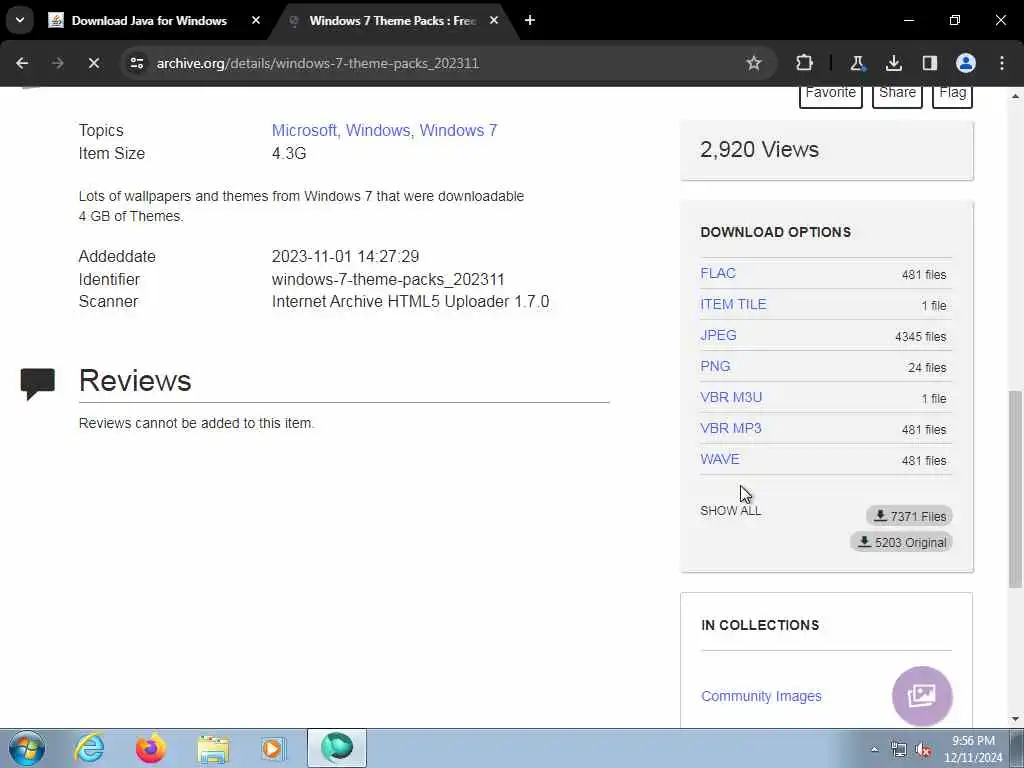Open the WAVE download option

click(x=720, y=459)
